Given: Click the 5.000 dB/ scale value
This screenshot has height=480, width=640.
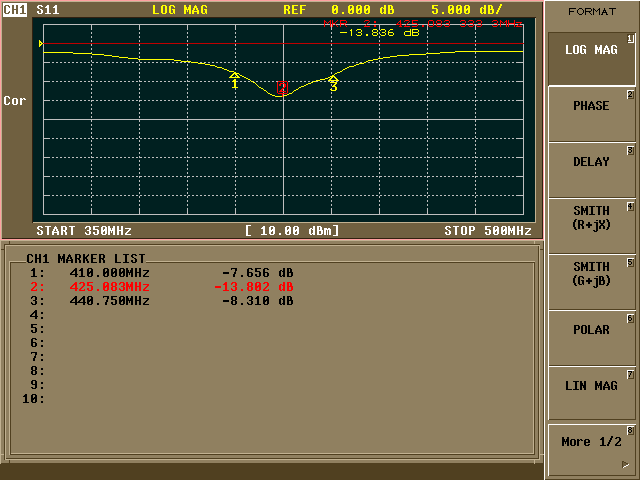Looking at the screenshot, I should [467, 10].
